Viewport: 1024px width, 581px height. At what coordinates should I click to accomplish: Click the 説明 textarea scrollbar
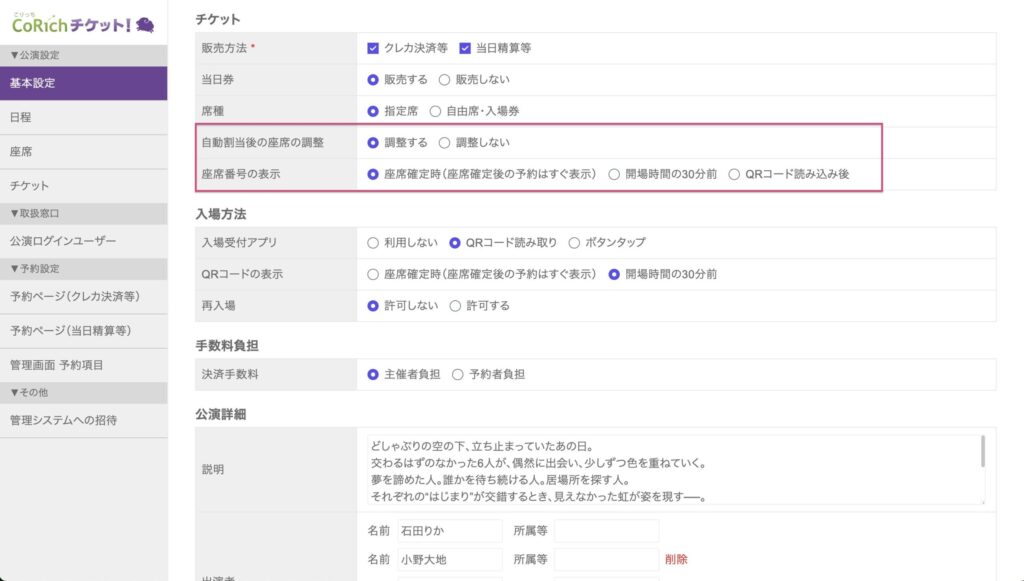[983, 452]
